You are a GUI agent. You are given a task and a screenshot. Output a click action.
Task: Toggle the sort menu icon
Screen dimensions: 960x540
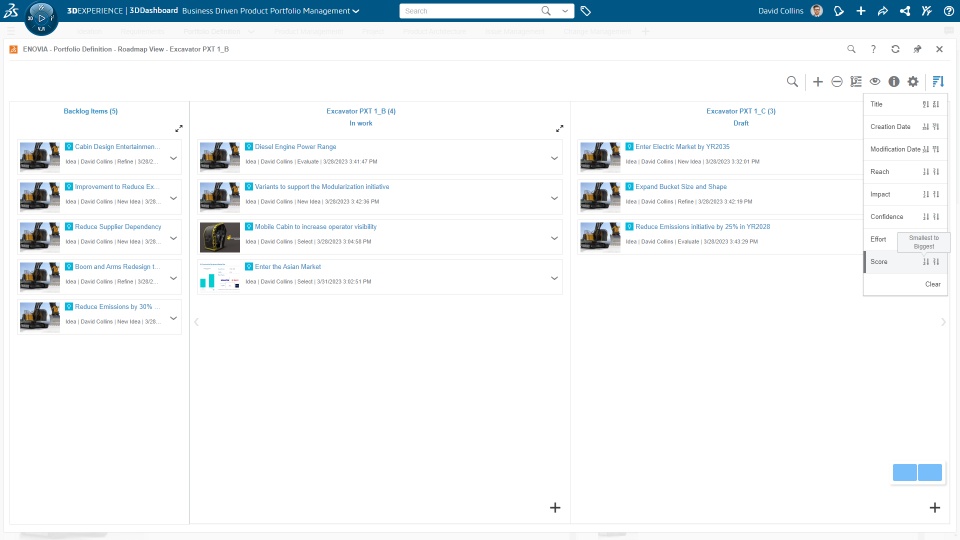click(x=938, y=81)
